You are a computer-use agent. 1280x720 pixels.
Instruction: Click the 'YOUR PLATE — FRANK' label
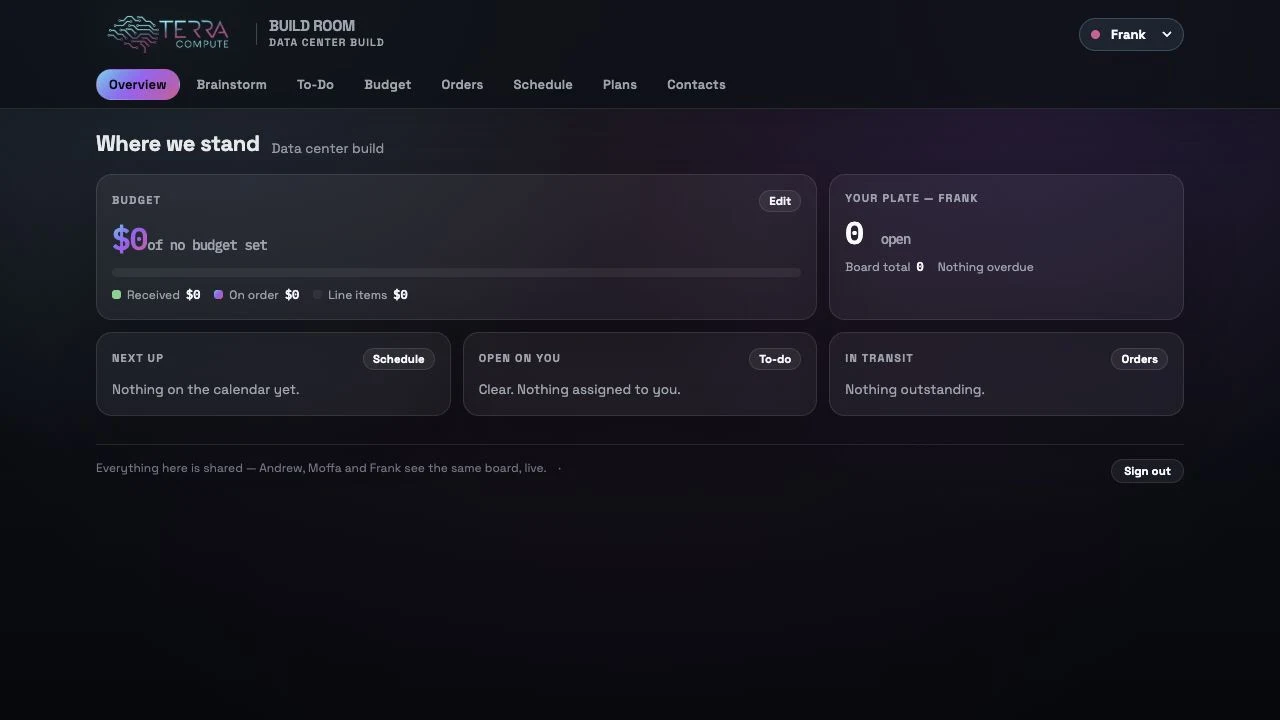(911, 198)
